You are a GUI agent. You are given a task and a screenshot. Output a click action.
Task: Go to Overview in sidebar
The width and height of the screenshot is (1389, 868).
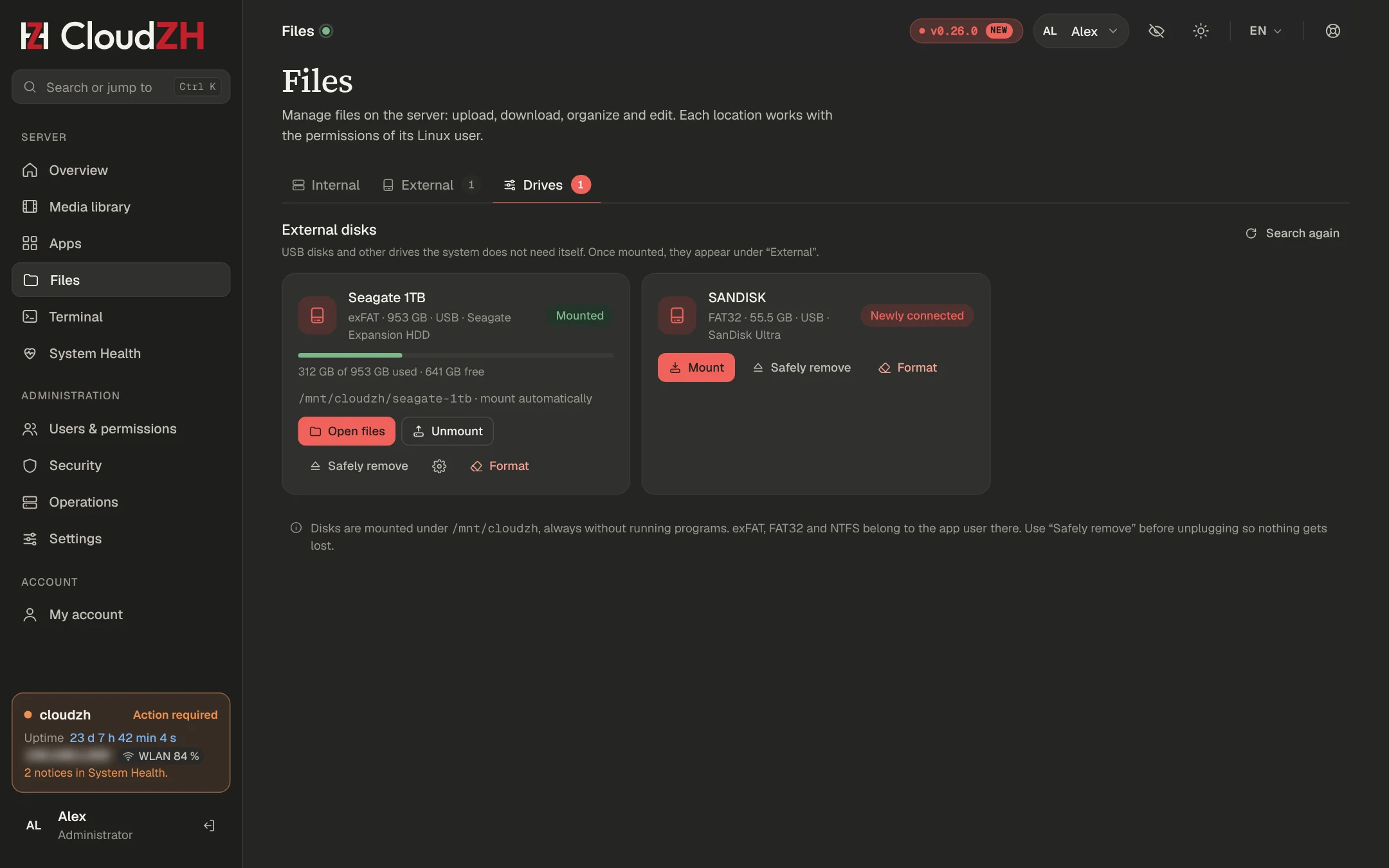(121, 170)
